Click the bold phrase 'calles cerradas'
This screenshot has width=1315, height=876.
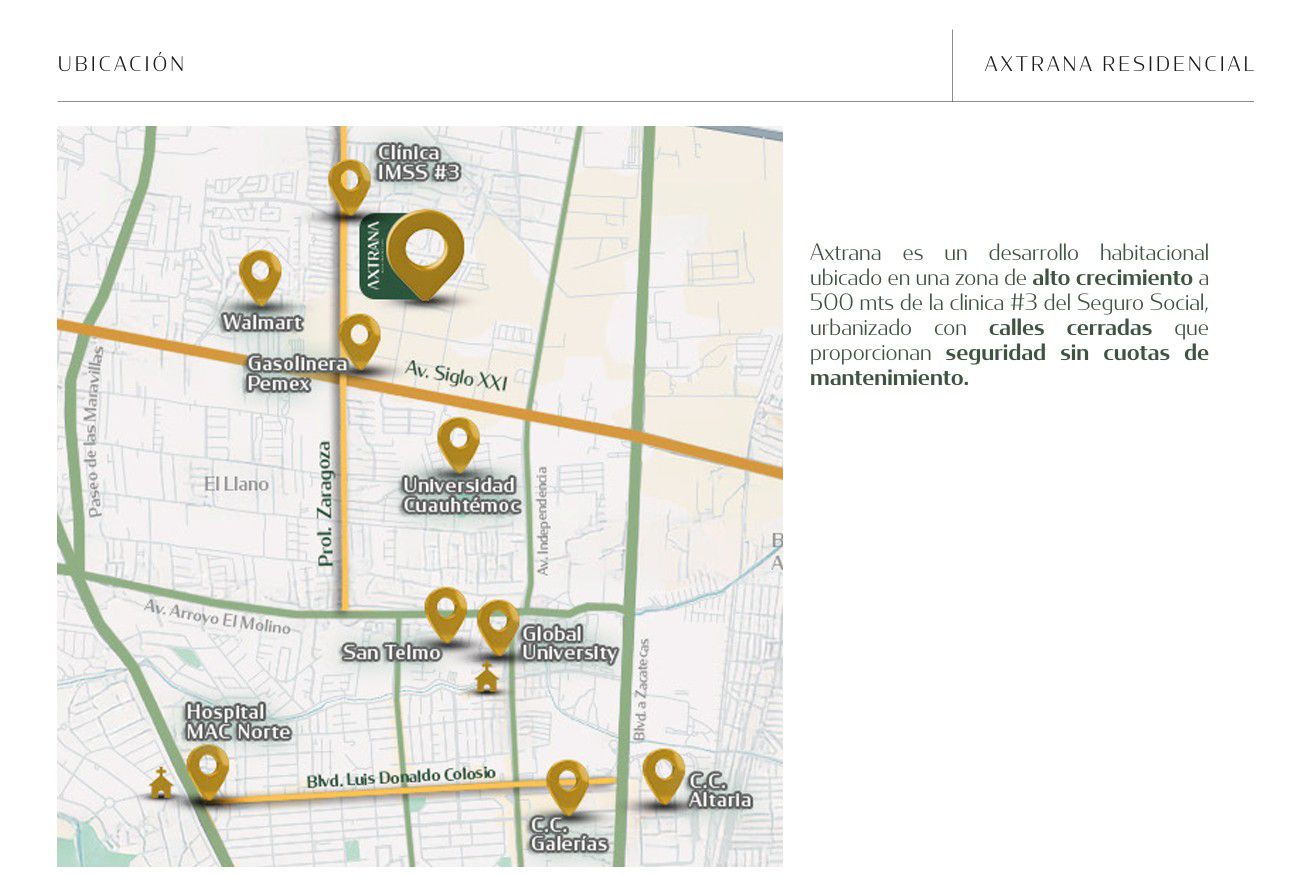click(x=1070, y=328)
